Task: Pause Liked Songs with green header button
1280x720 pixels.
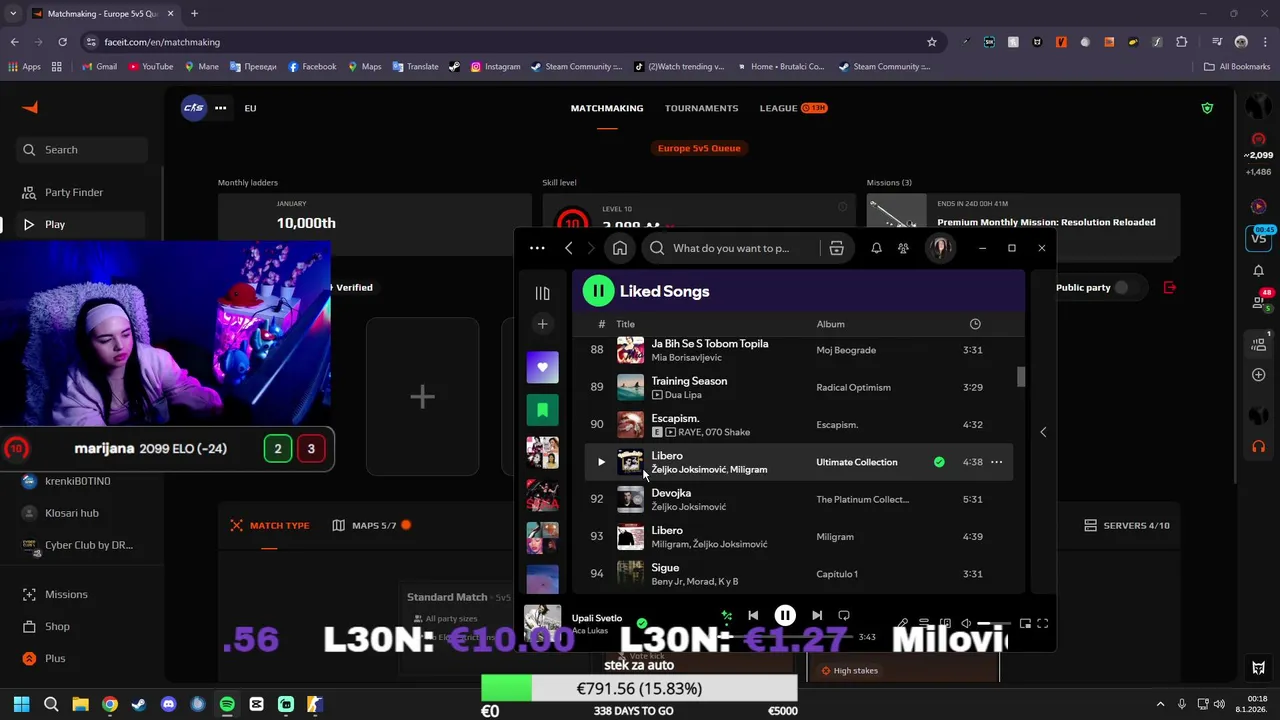Action: coord(598,291)
